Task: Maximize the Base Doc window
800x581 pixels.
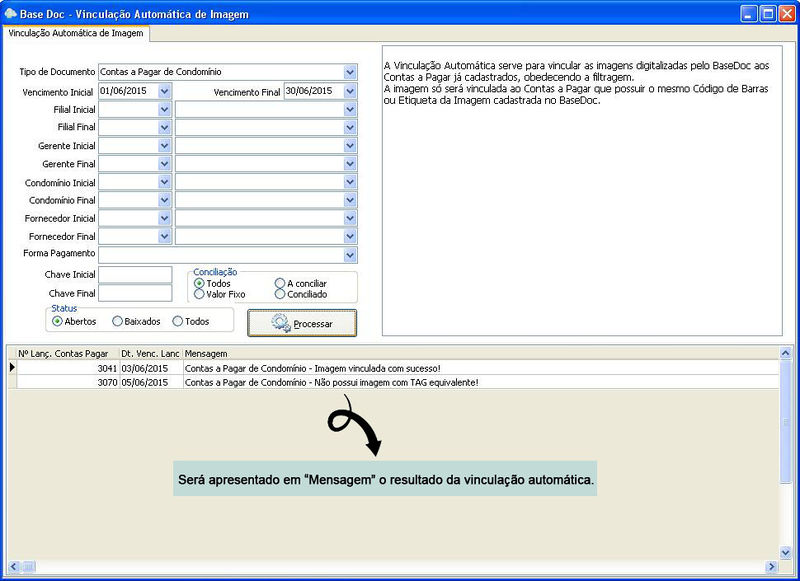Action: (768, 14)
